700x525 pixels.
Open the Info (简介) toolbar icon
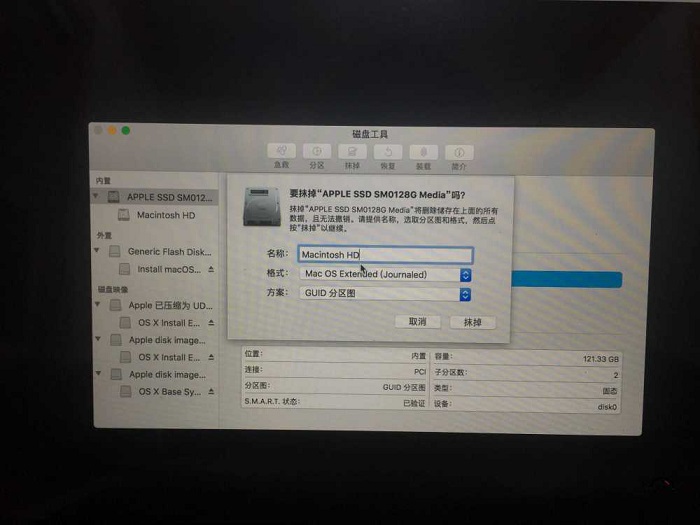(459, 153)
